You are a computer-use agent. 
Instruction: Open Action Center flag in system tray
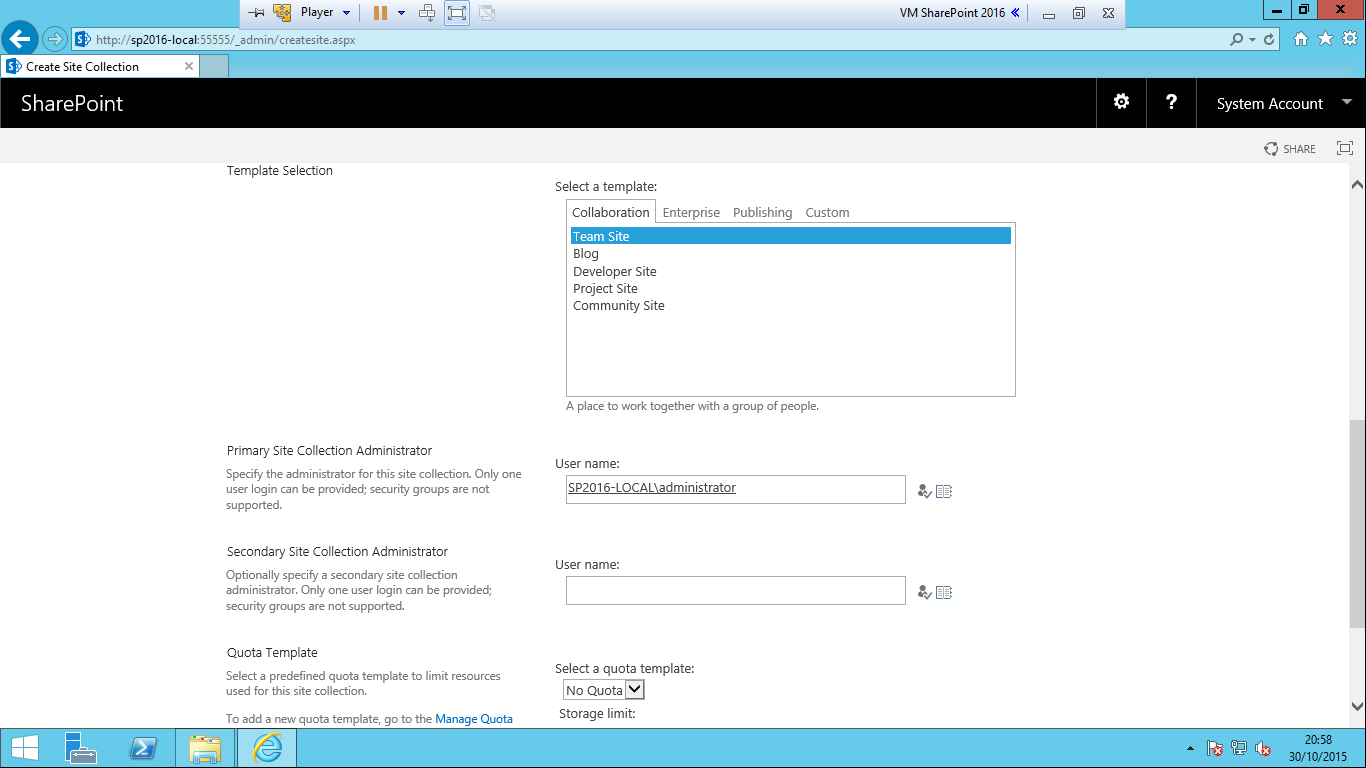(1215, 748)
